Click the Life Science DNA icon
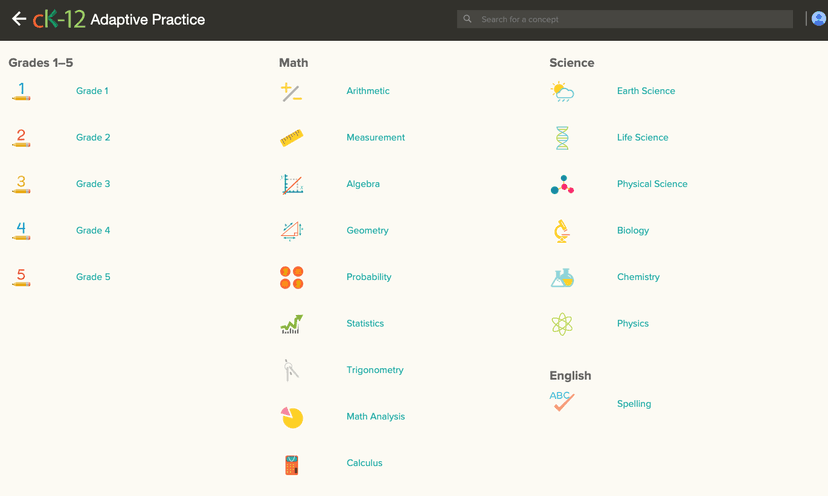 562,138
